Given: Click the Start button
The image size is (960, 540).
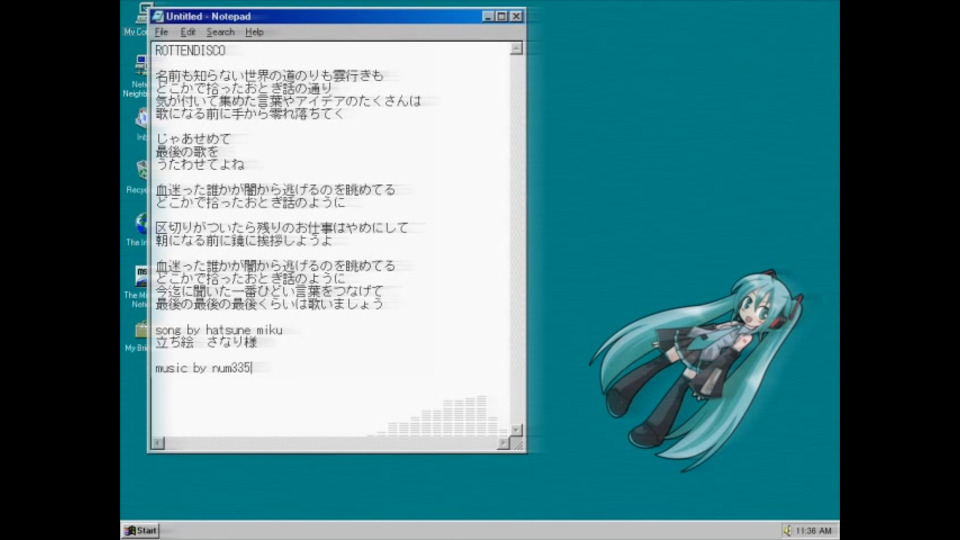Looking at the screenshot, I should pos(141,530).
